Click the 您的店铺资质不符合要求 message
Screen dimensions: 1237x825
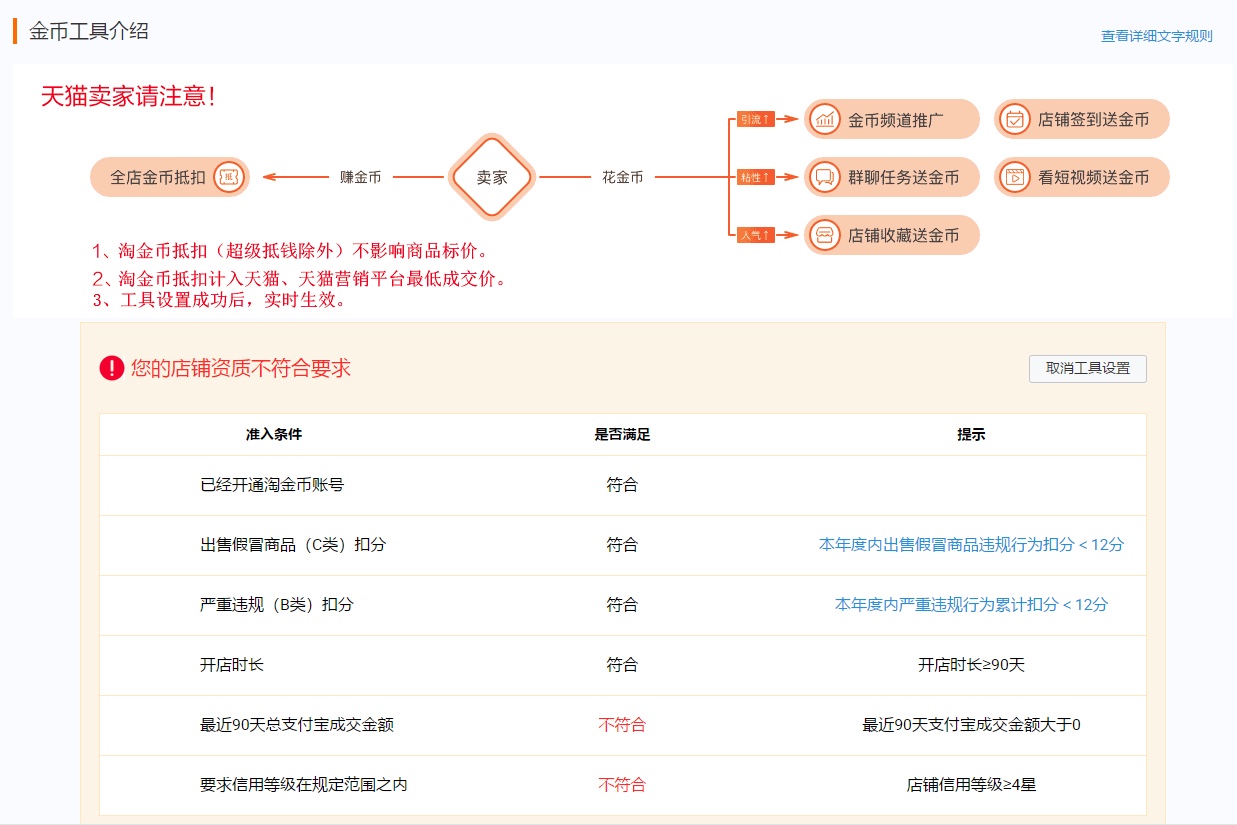coord(241,368)
